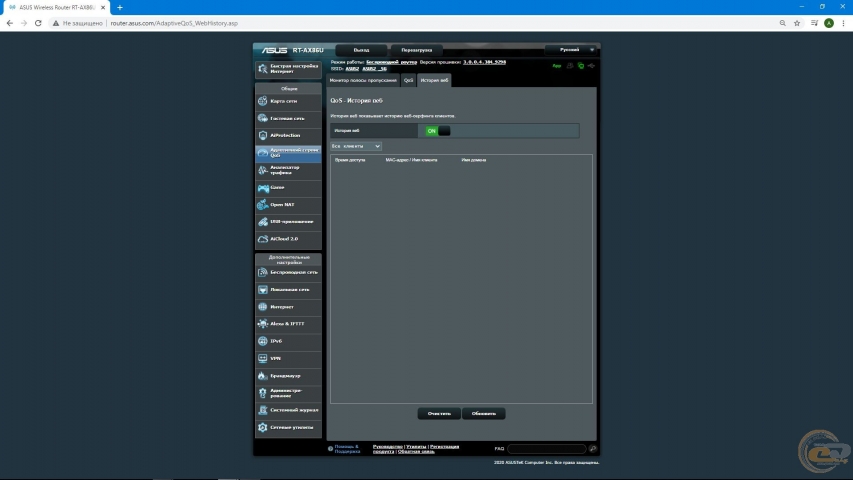The height and width of the screenshot is (480, 853).
Task: Open the firmware version 3.0.0.4.384 link
Action: [484, 63]
